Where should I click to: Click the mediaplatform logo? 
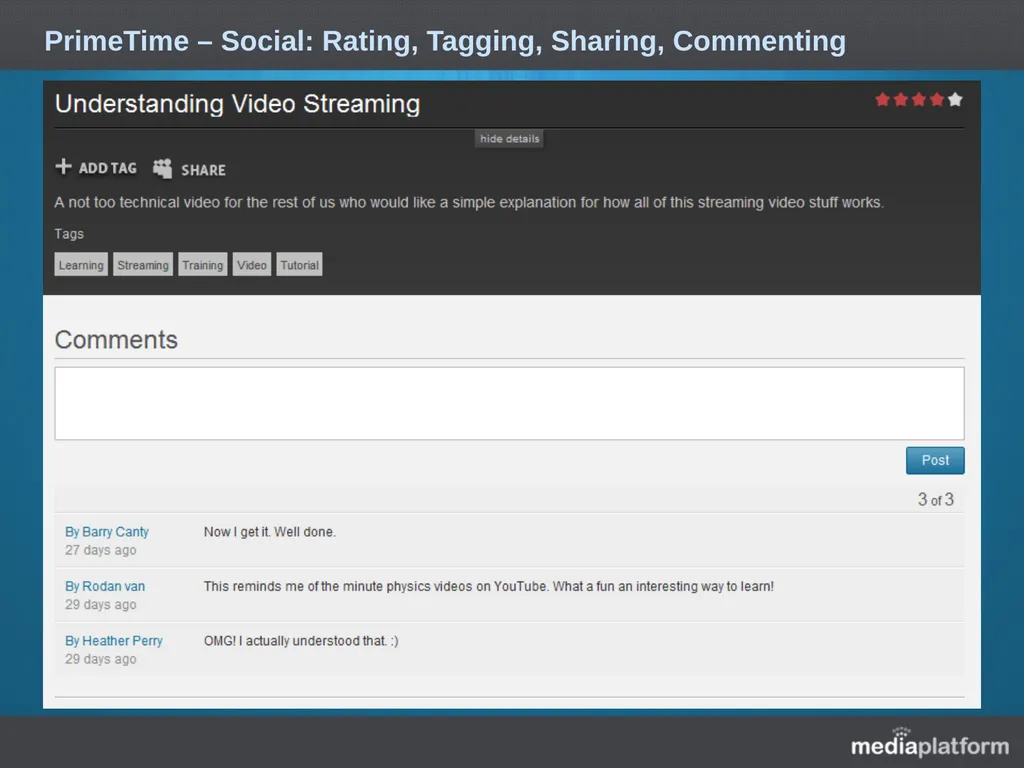[x=930, y=743]
